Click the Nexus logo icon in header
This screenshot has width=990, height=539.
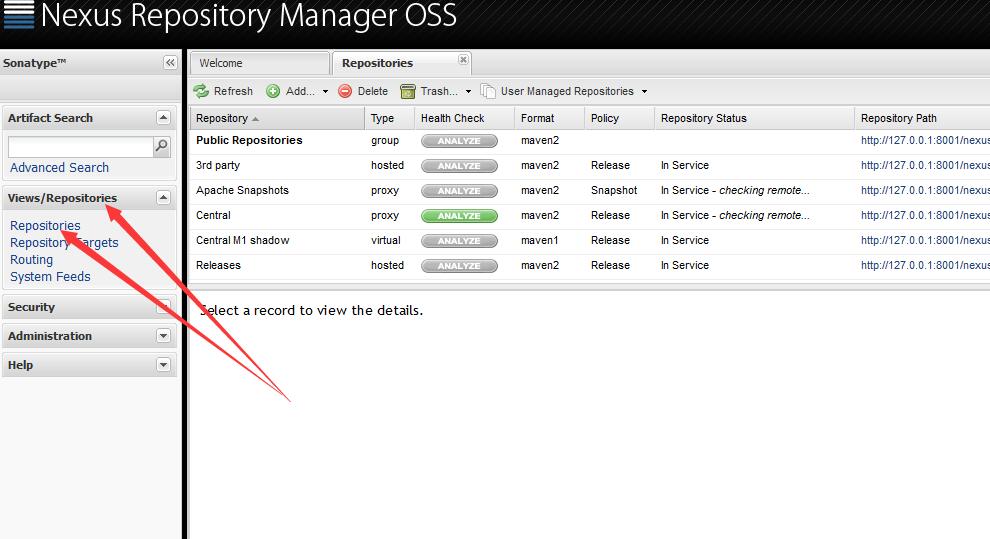[x=18, y=15]
